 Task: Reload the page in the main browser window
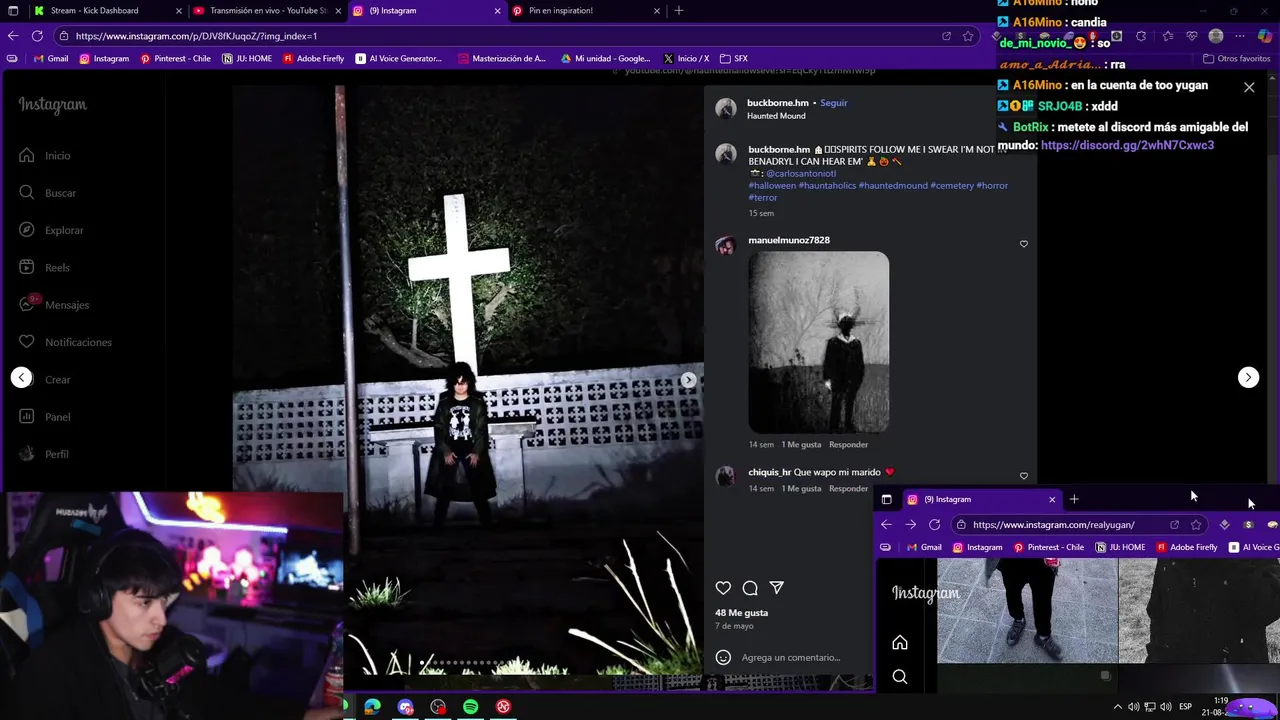pos(37,36)
